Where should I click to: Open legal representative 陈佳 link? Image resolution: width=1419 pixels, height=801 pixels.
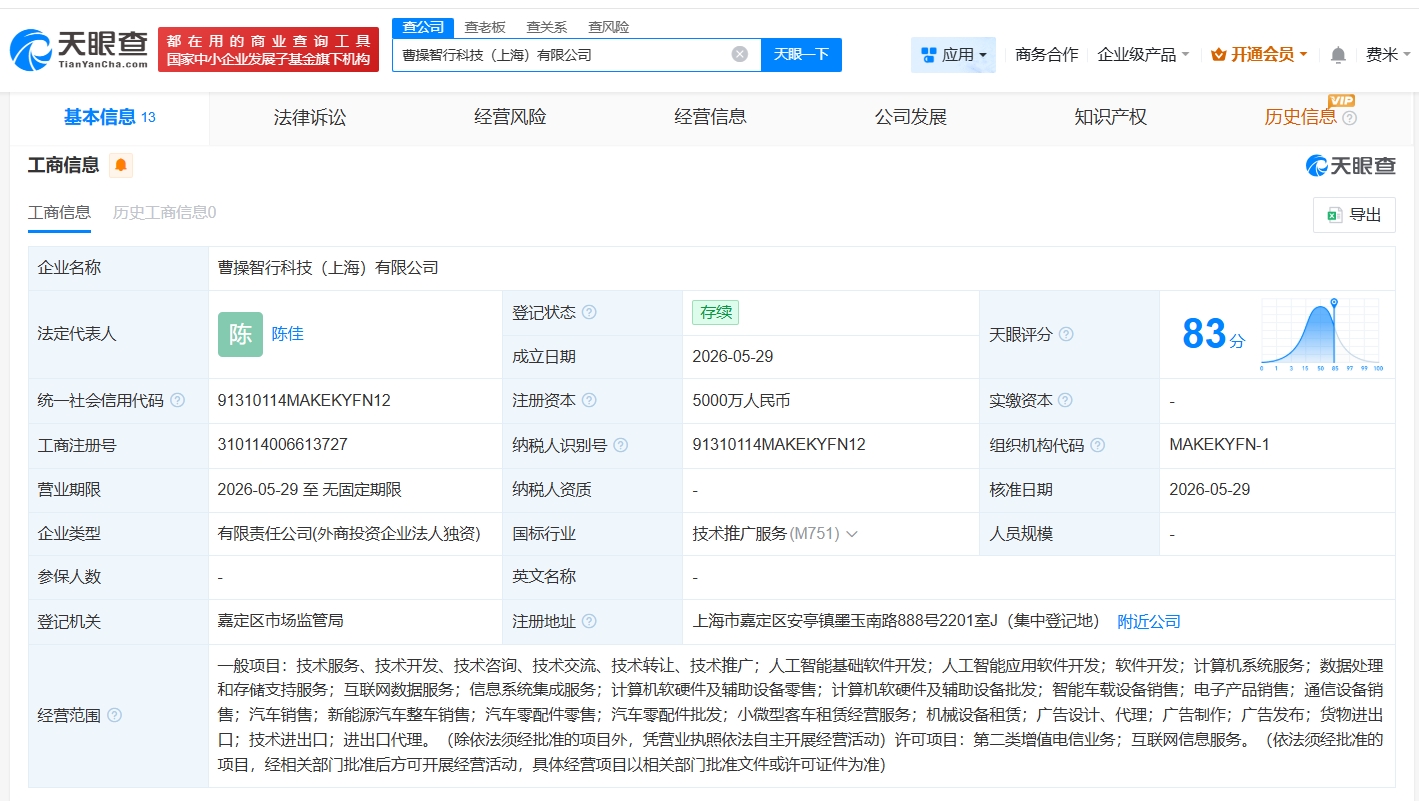[x=288, y=334]
